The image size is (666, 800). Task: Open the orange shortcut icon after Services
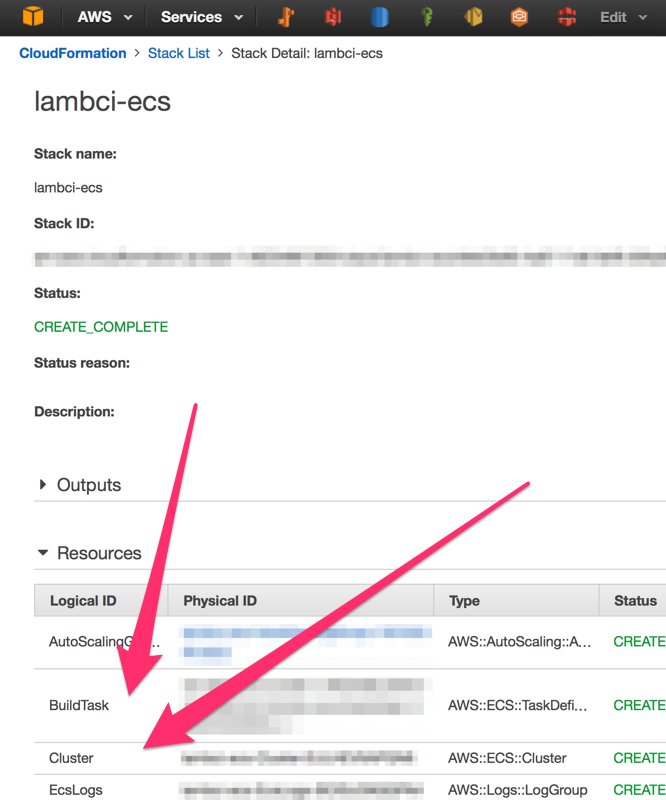point(286,17)
